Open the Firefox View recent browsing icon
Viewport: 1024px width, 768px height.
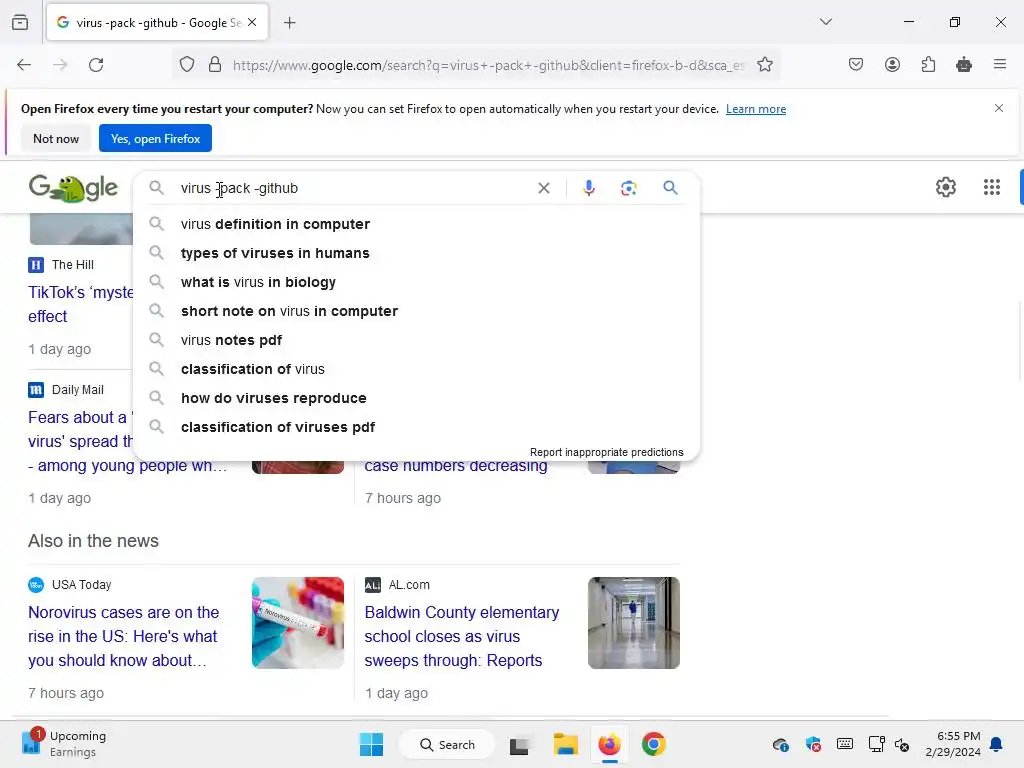[x=20, y=22]
